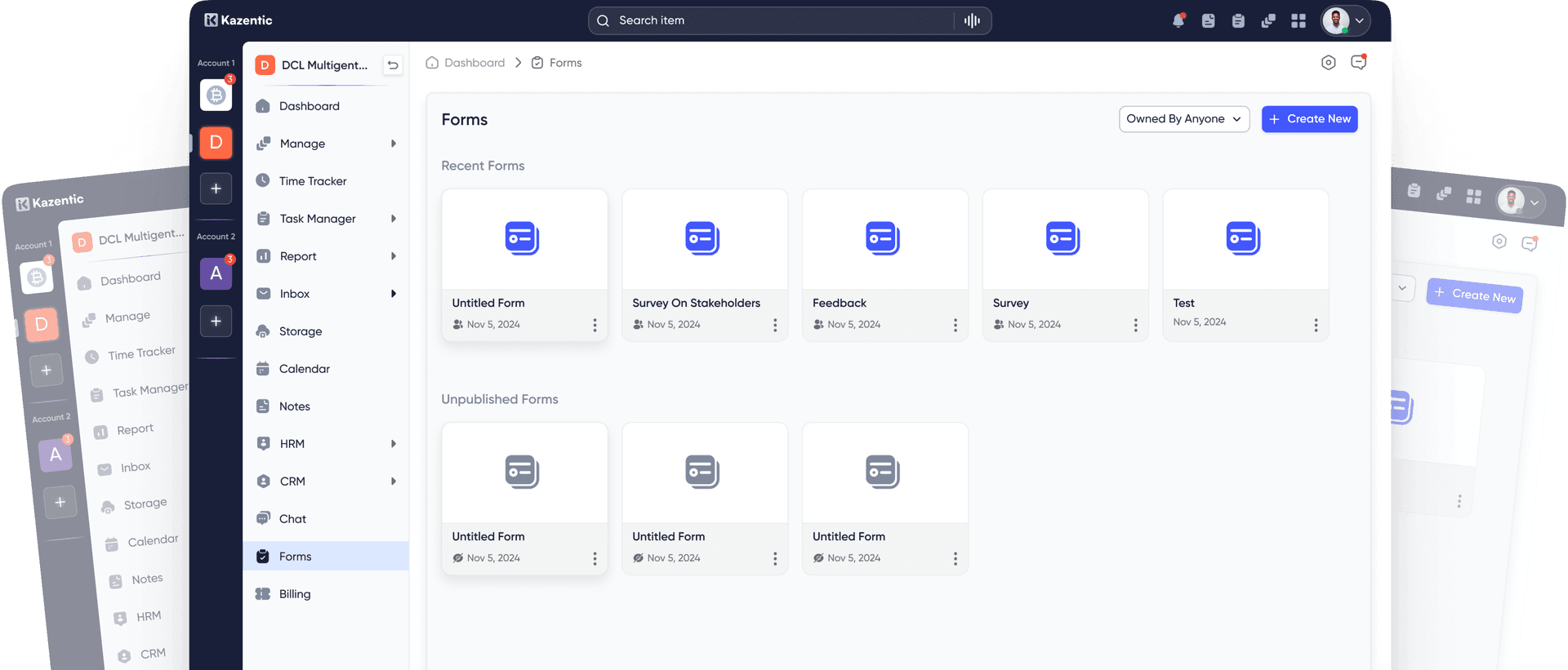Add a workspace with the plus under Account 1
This screenshot has width=1568, height=670.
click(216, 189)
